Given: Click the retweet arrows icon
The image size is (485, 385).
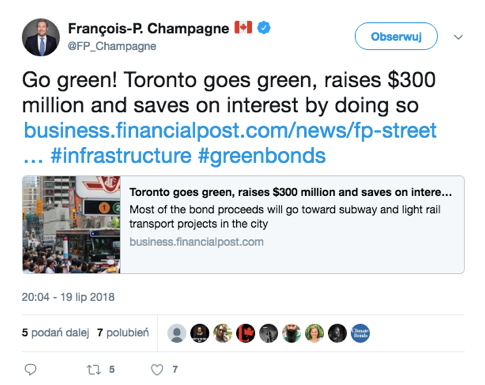Looking at the screenshot, I should coord(94,370).
